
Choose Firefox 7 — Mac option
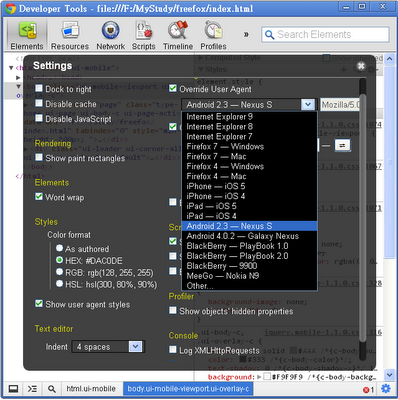[249, 157]
